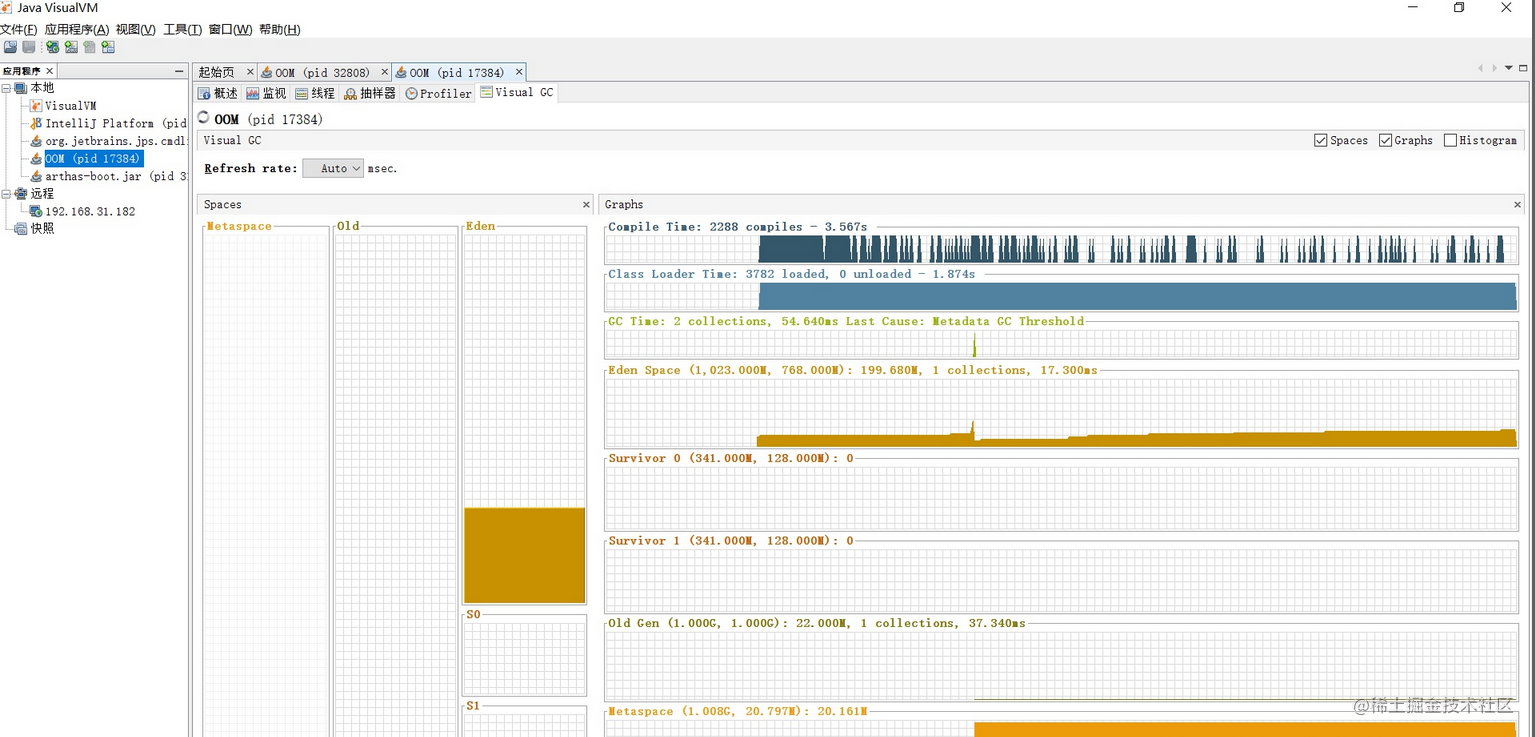Close the Spaces panel
Image resolution: width=1535 pixels, height=737 pixels.
tap(586, 204)
